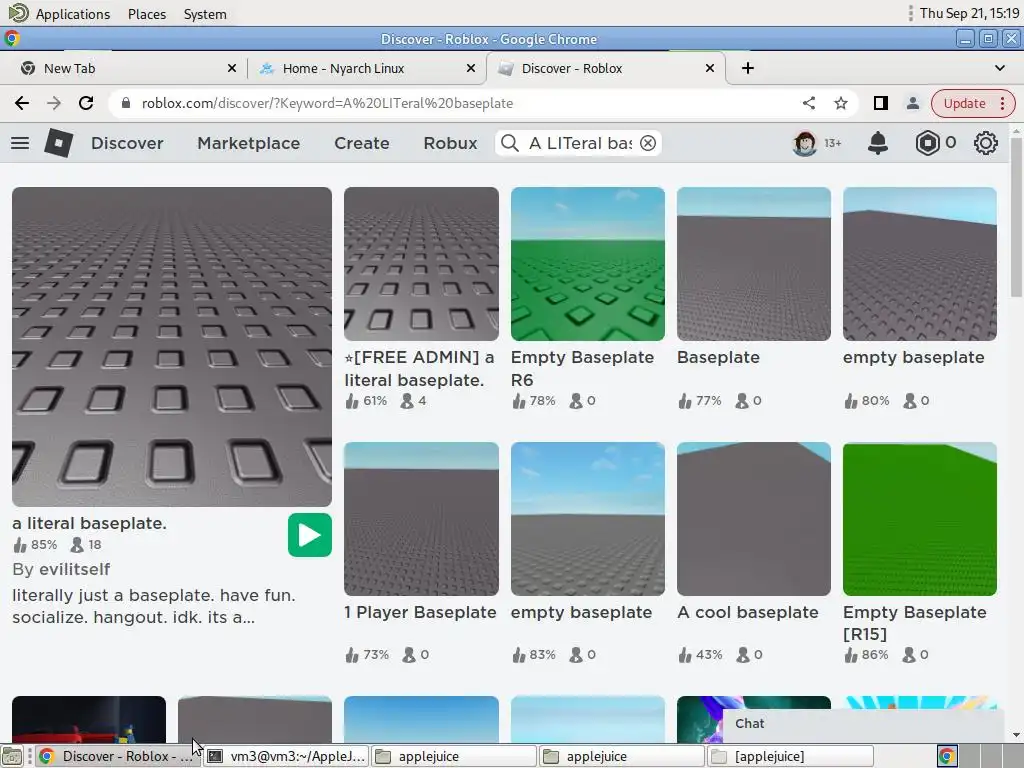
Task: Open the Chrome profile icon
Action: click(x=913, y=103)
